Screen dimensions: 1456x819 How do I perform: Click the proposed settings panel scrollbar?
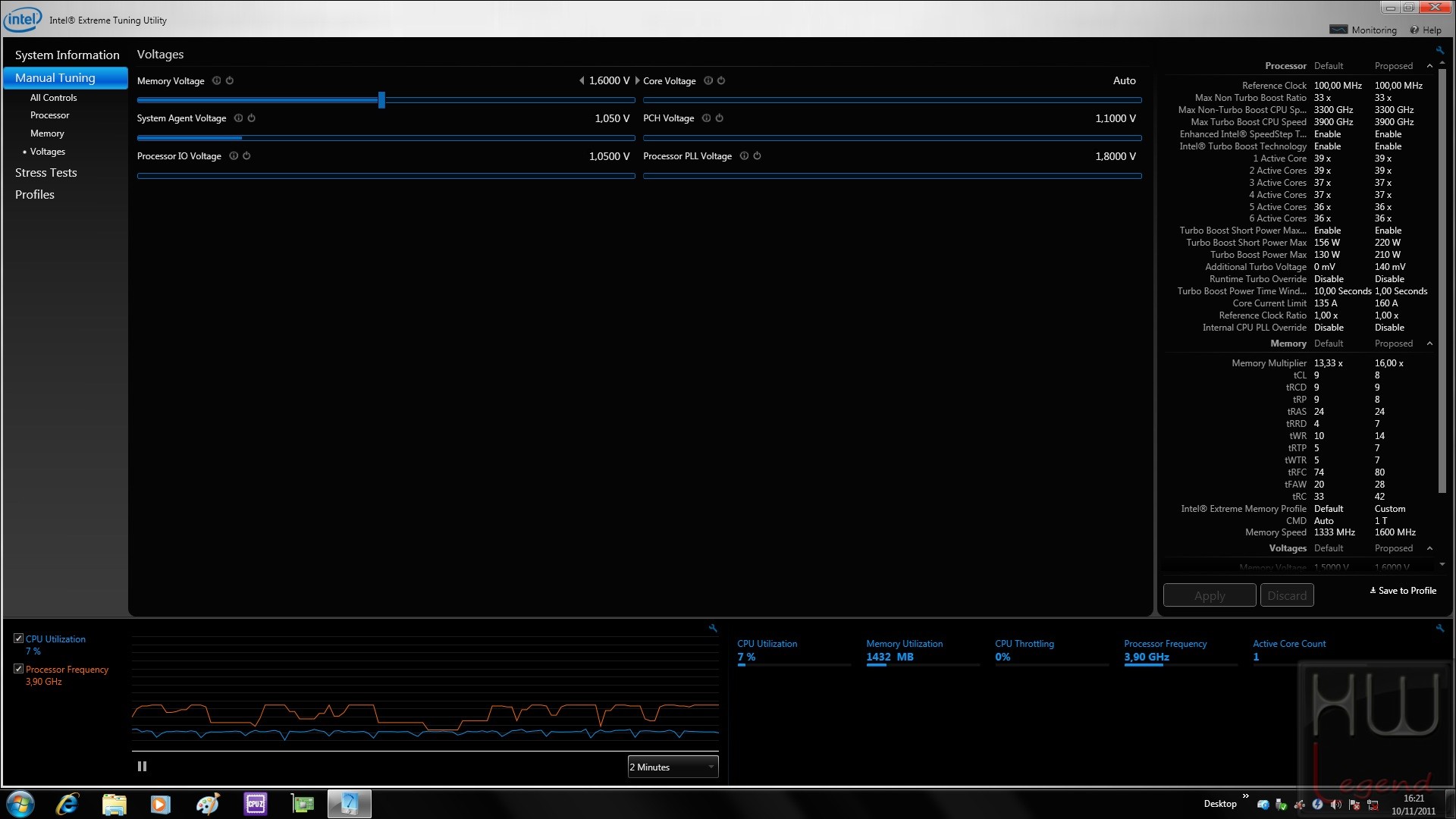(1442, 281)
